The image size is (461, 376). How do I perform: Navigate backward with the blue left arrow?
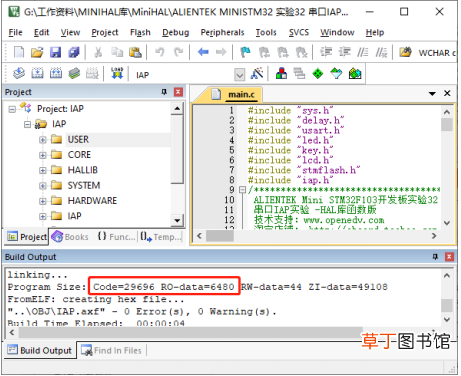tap(203, 52)
